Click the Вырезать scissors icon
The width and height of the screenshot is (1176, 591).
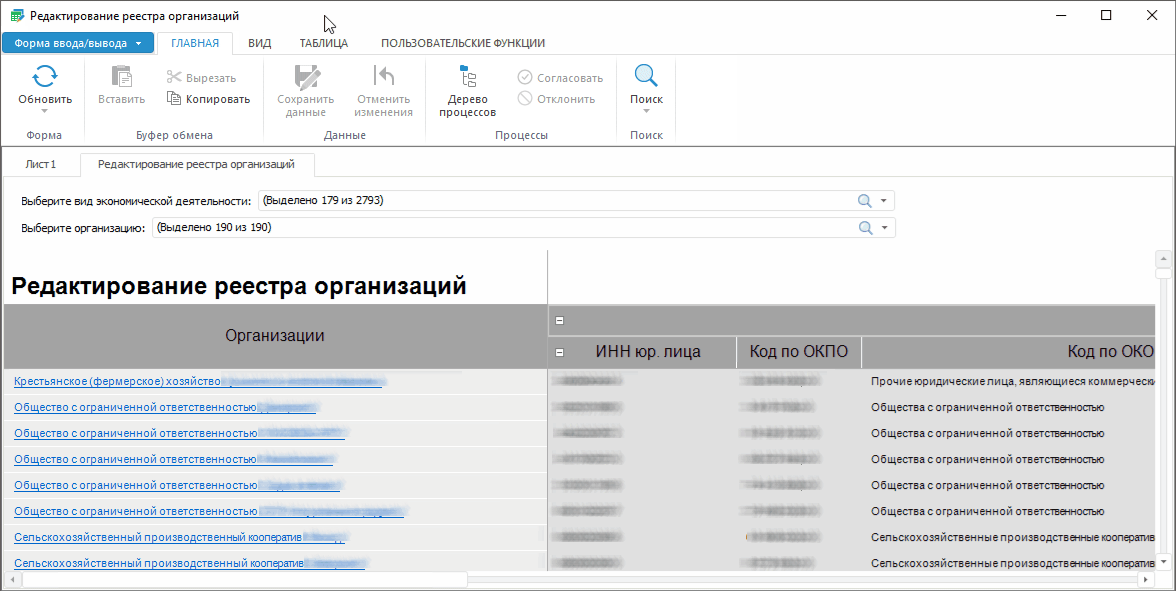point(174,78)
